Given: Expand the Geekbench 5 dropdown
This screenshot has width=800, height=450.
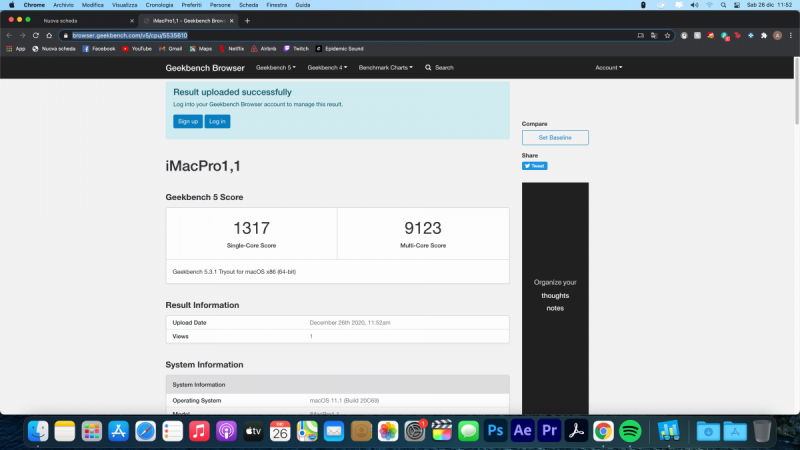Looking at the screenshot, I should (276, 67).
